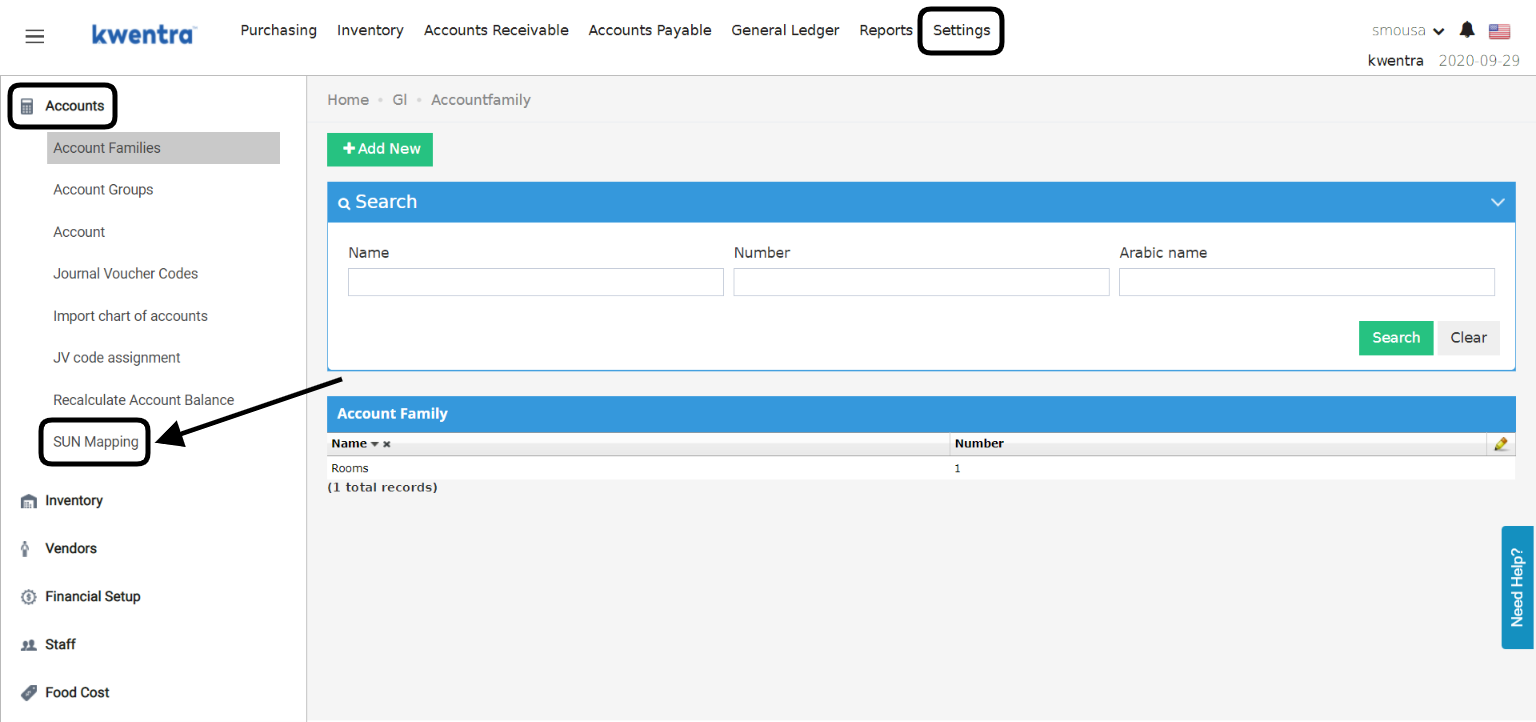1536x722 pixels.
Task: Open the Need Help? side tab
Action: [1517, 588]
